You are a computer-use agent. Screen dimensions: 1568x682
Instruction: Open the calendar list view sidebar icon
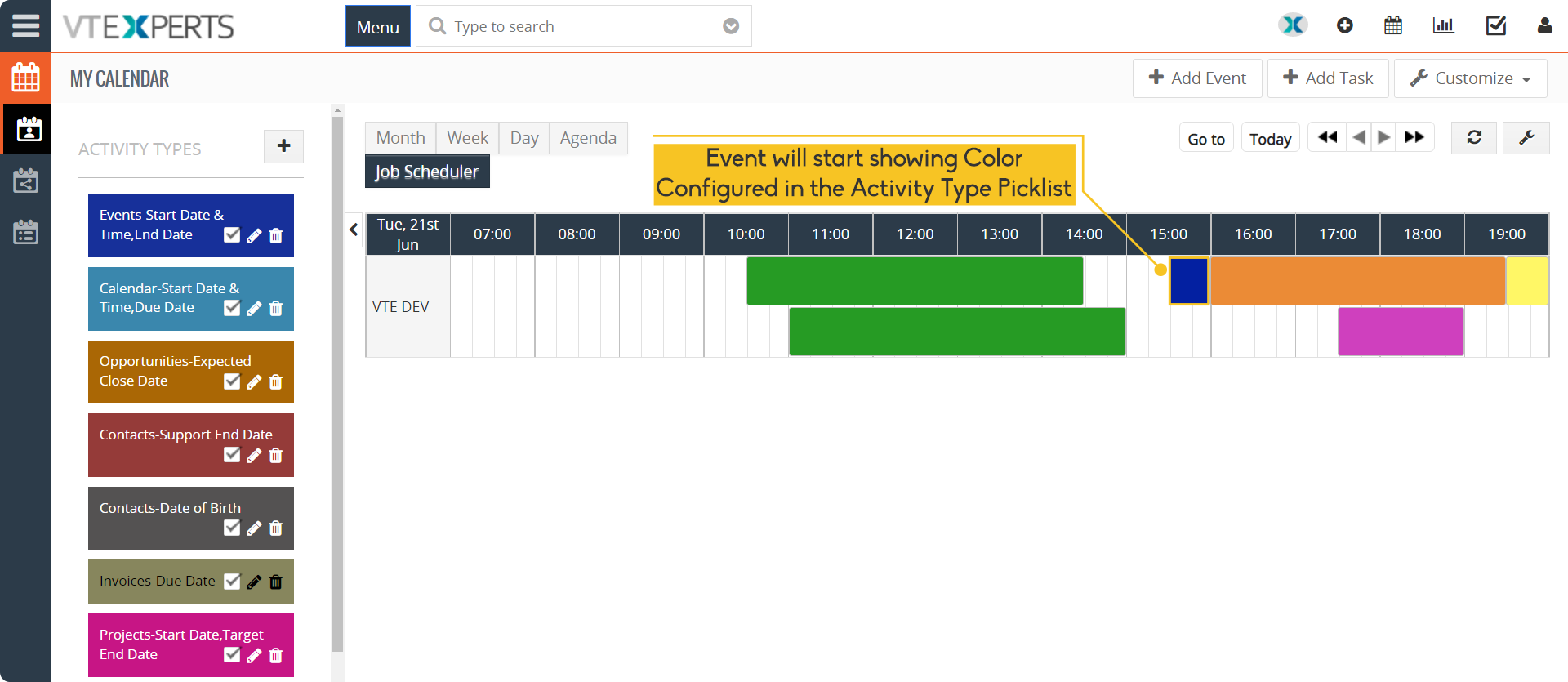25,232
